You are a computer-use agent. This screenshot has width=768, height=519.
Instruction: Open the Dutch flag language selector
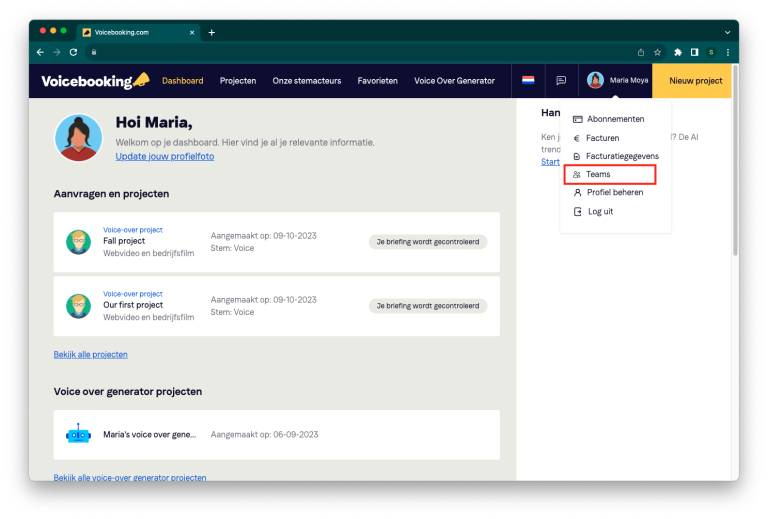click(528, 80)
